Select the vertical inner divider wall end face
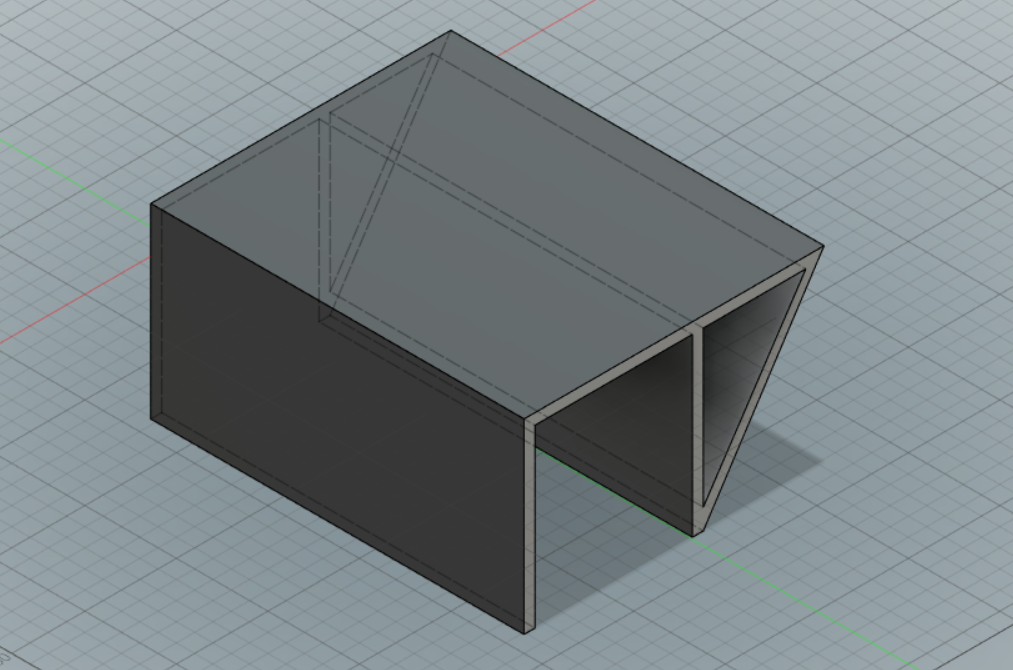Screen dimensions: 1013x670 (x=698, y=433)
